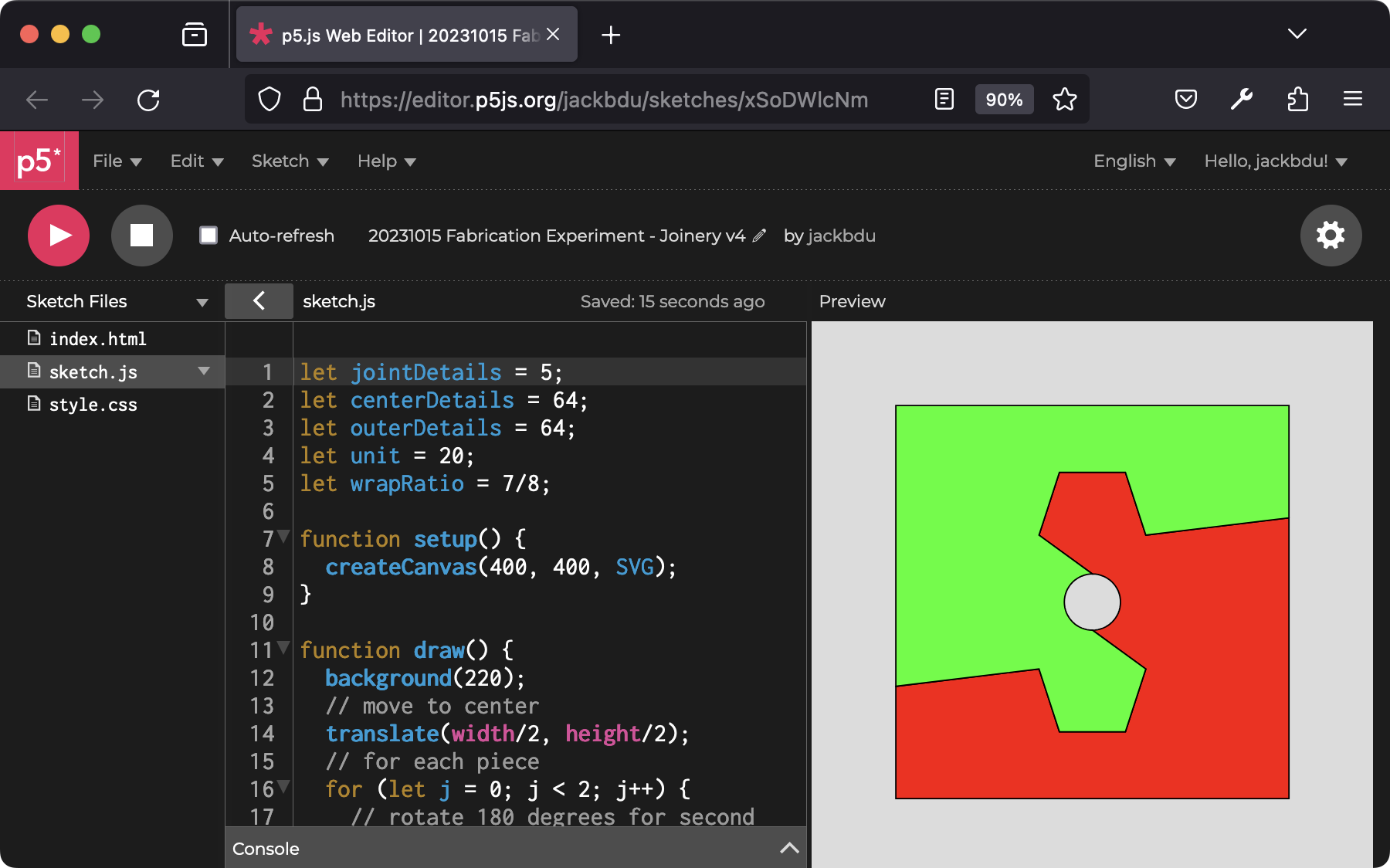Stop the running sketch
The width and height of the screenshot is (1390, 868).
point(141,236)
